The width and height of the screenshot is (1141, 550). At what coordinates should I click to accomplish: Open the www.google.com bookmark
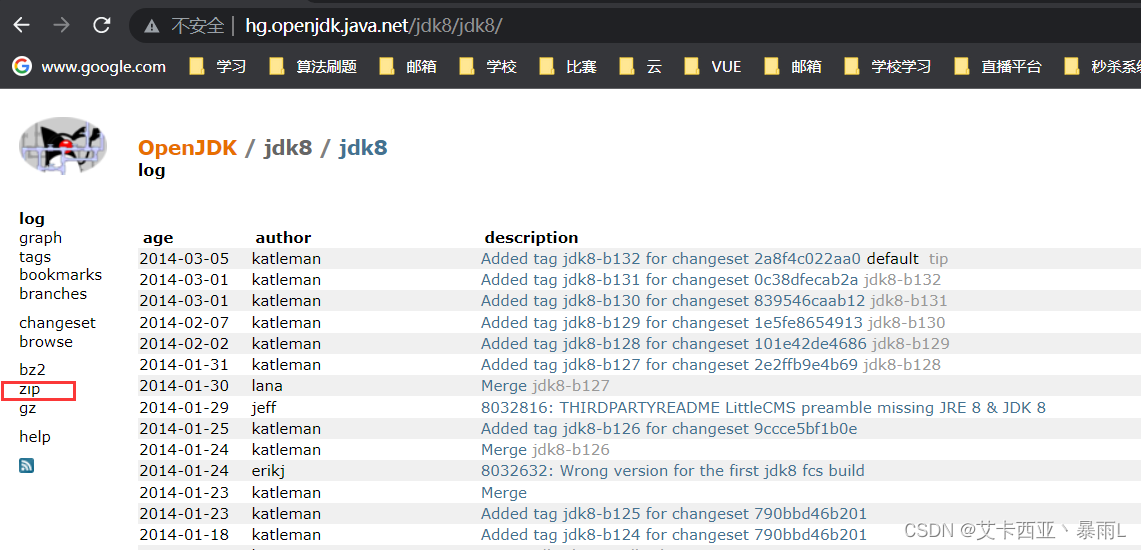tap(90, 67)
